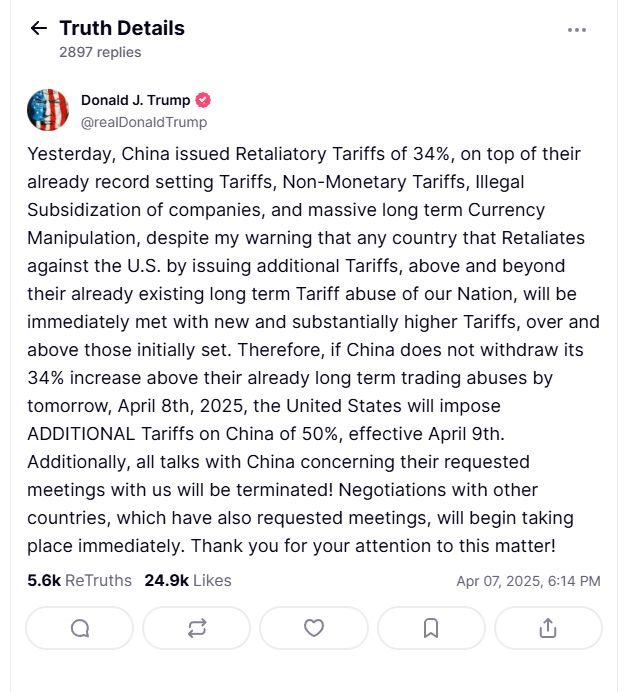Viewport: 624px width, 692px height.
Task: Click the Donald J. Trump display name
Action: tap(135, 100)
